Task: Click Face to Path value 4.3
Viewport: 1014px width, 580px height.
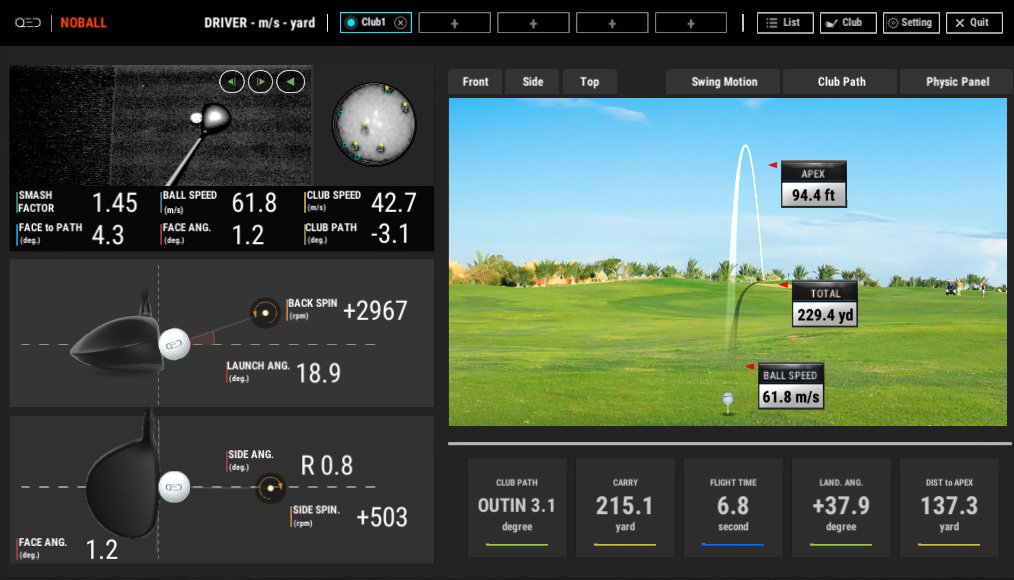Action: coord(107,235)
